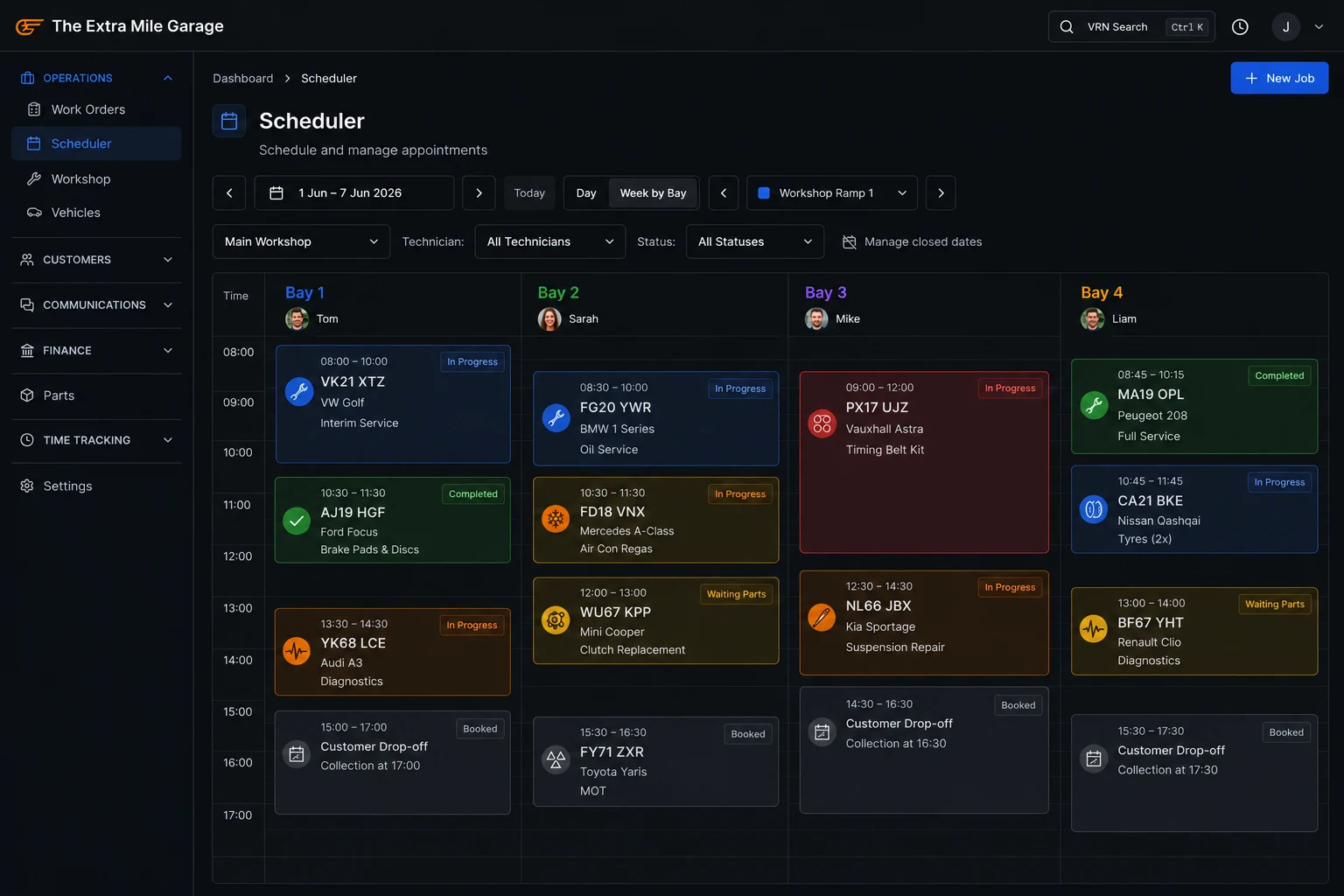Screen dimensions: 1344x896
Task: Select previous bay arrow
Action: 724,193
